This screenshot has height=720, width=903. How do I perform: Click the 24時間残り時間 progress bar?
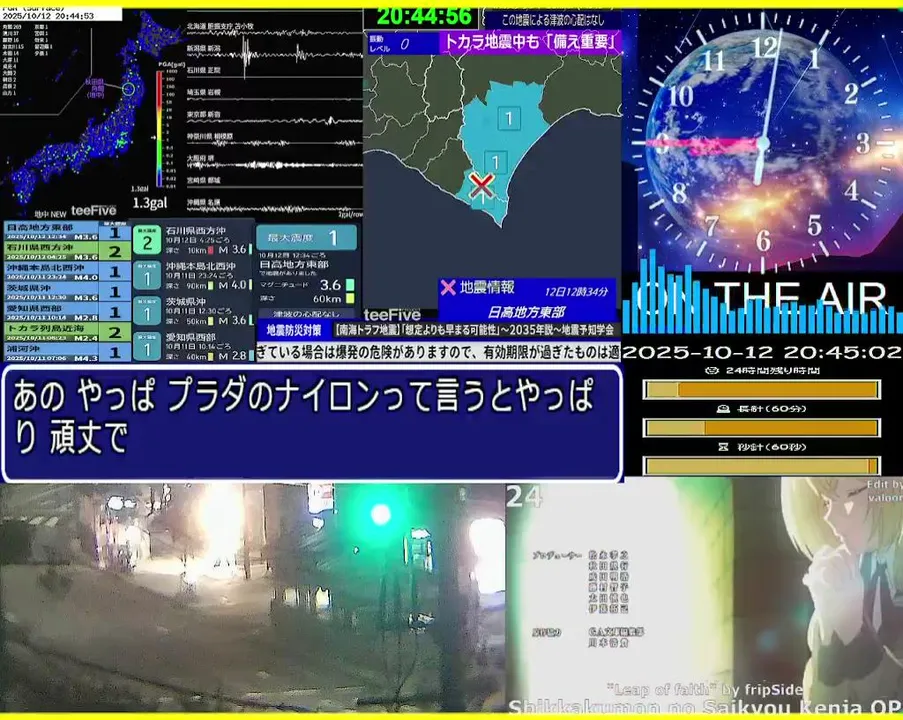pyautogui.click(x=761, y=390)
